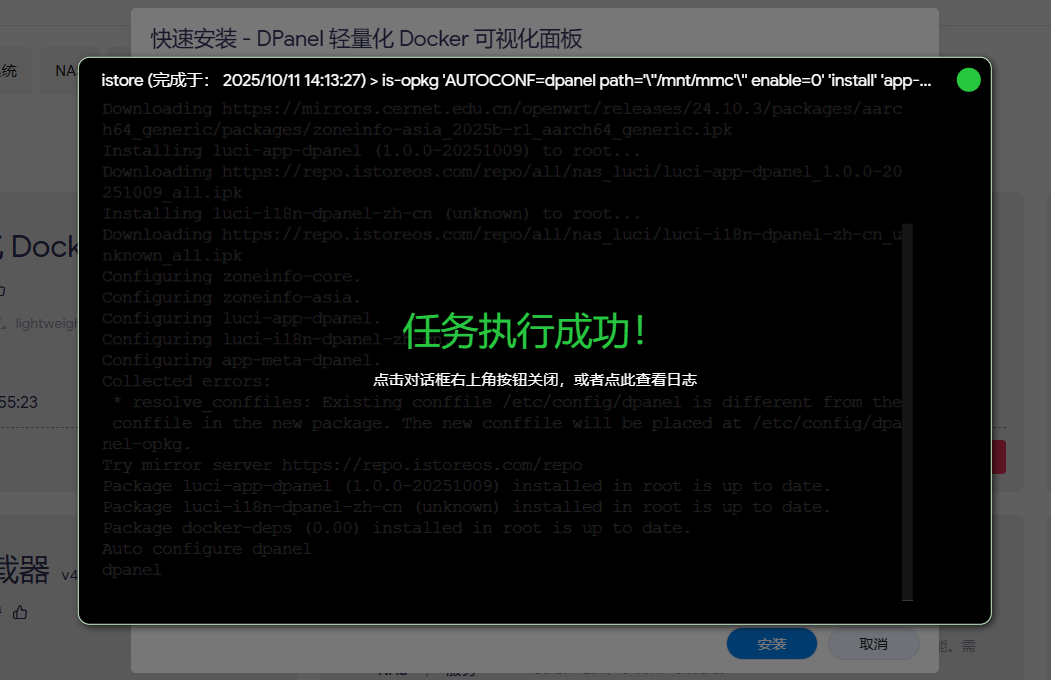
Task: Click the istore command title in the header
Action: coord(516,80)
